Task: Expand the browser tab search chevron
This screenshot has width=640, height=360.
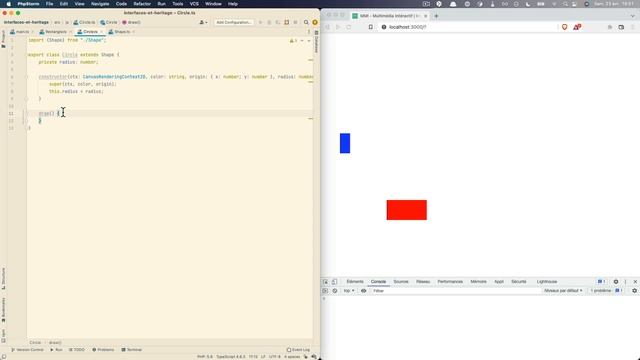Action: [x=633, y=16]
